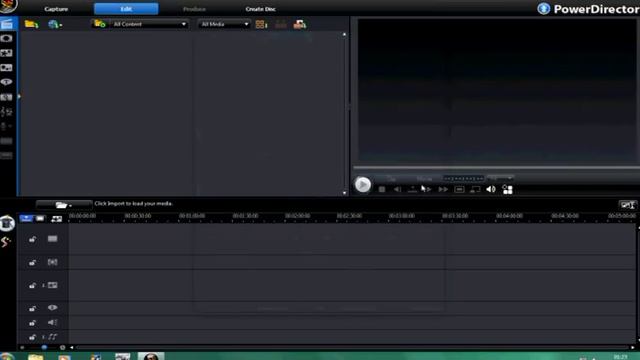Image resolution: width=640 pixels, height=360 pixels.
Task: Click the library menu icon with arrow
Action: click(x=300, y=24)
